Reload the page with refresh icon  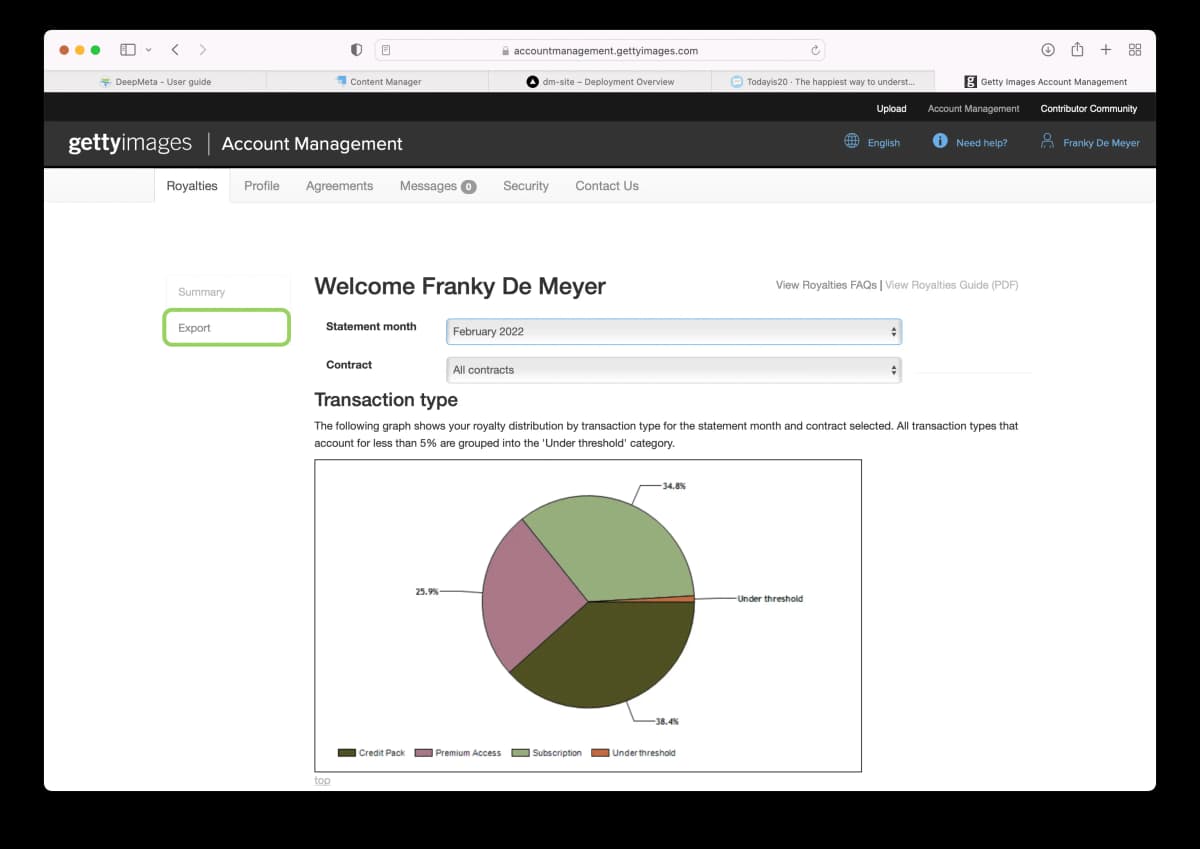point(816,50)
